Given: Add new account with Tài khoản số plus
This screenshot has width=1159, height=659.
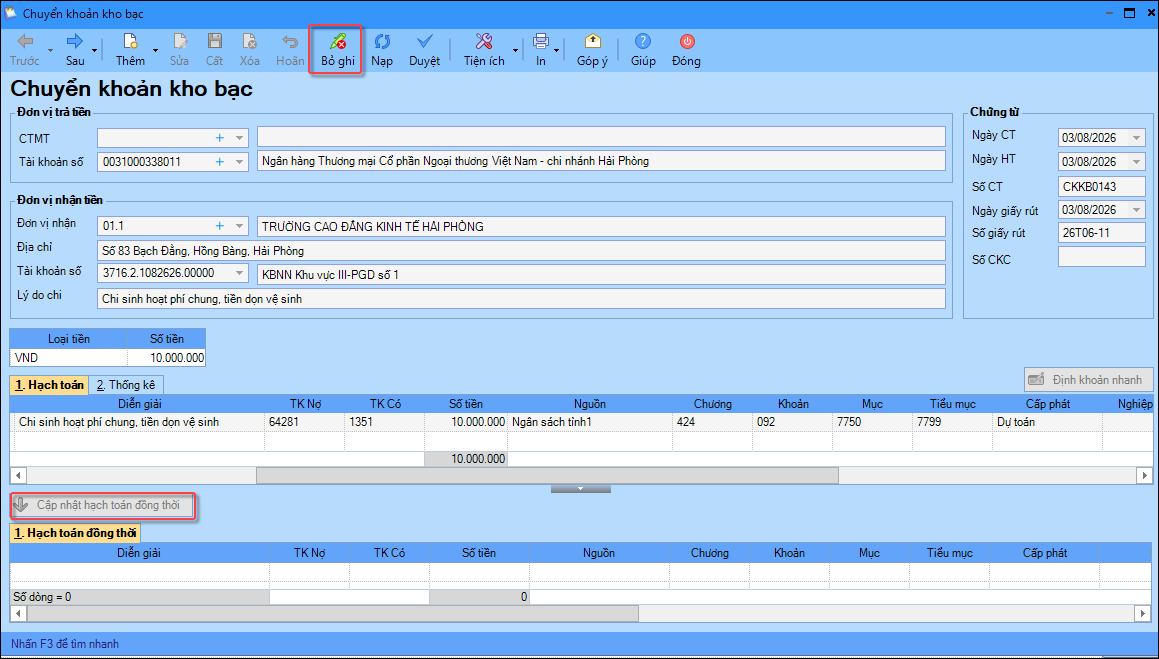Looking at the screenshot, I should (219, 161).
